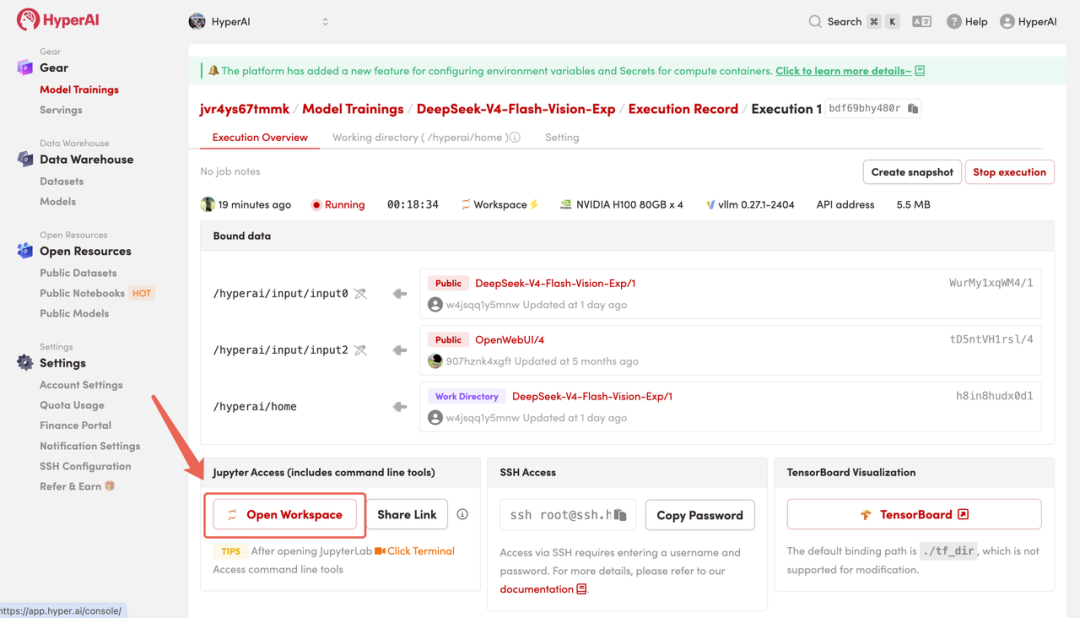Open Servings in the sidebar
1080x618 pixels.
[x=61, y=110]
